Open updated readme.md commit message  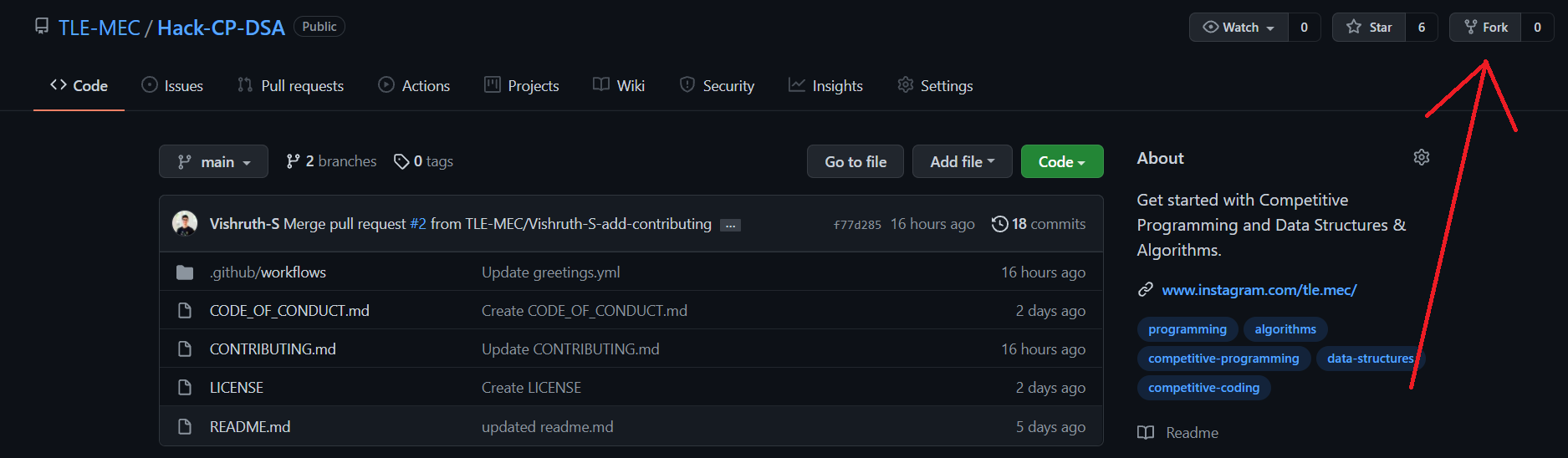click(548, 427)
